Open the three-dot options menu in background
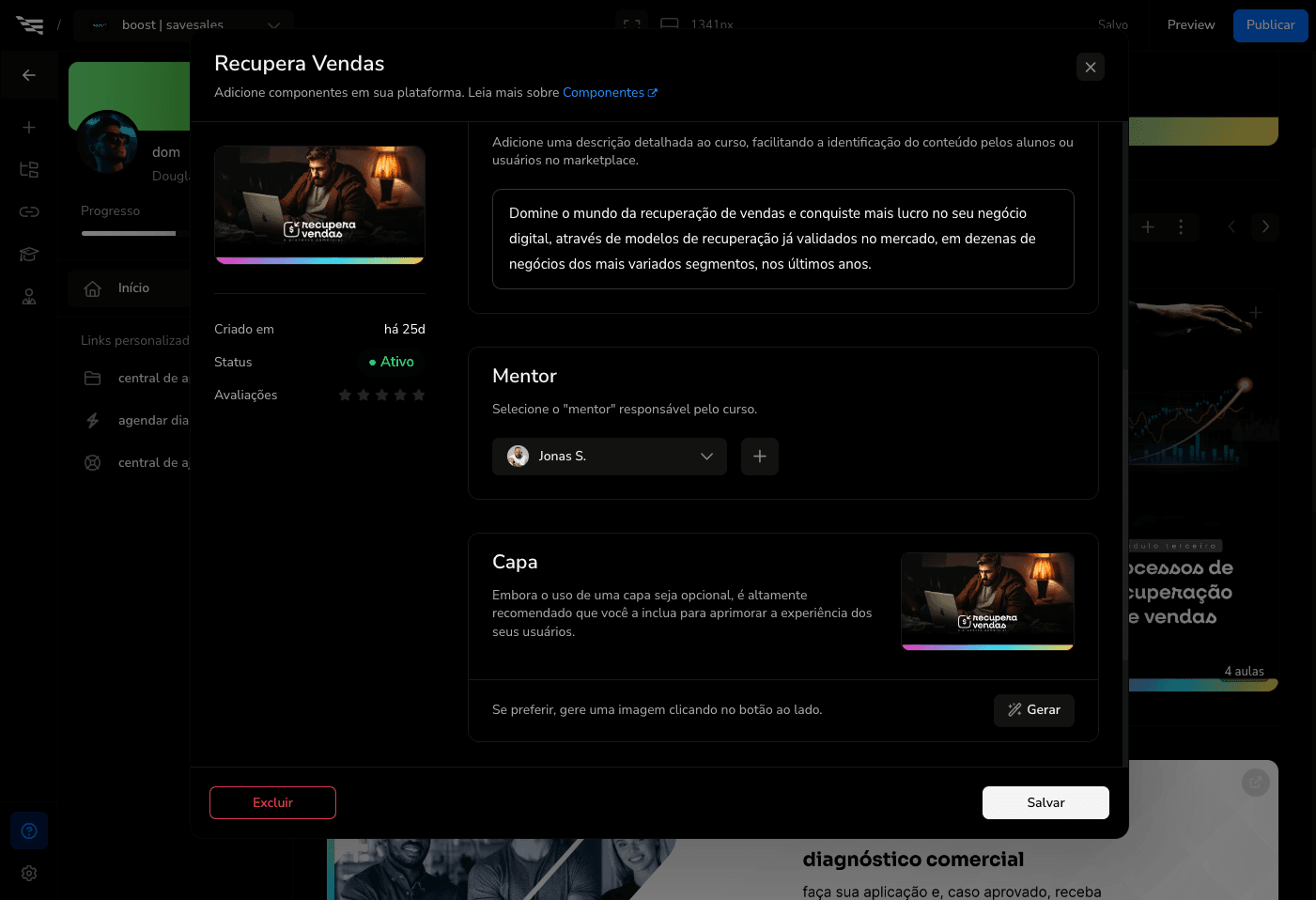The width and height of the screenshot is (1316, 900). [x=1181, y=226]
